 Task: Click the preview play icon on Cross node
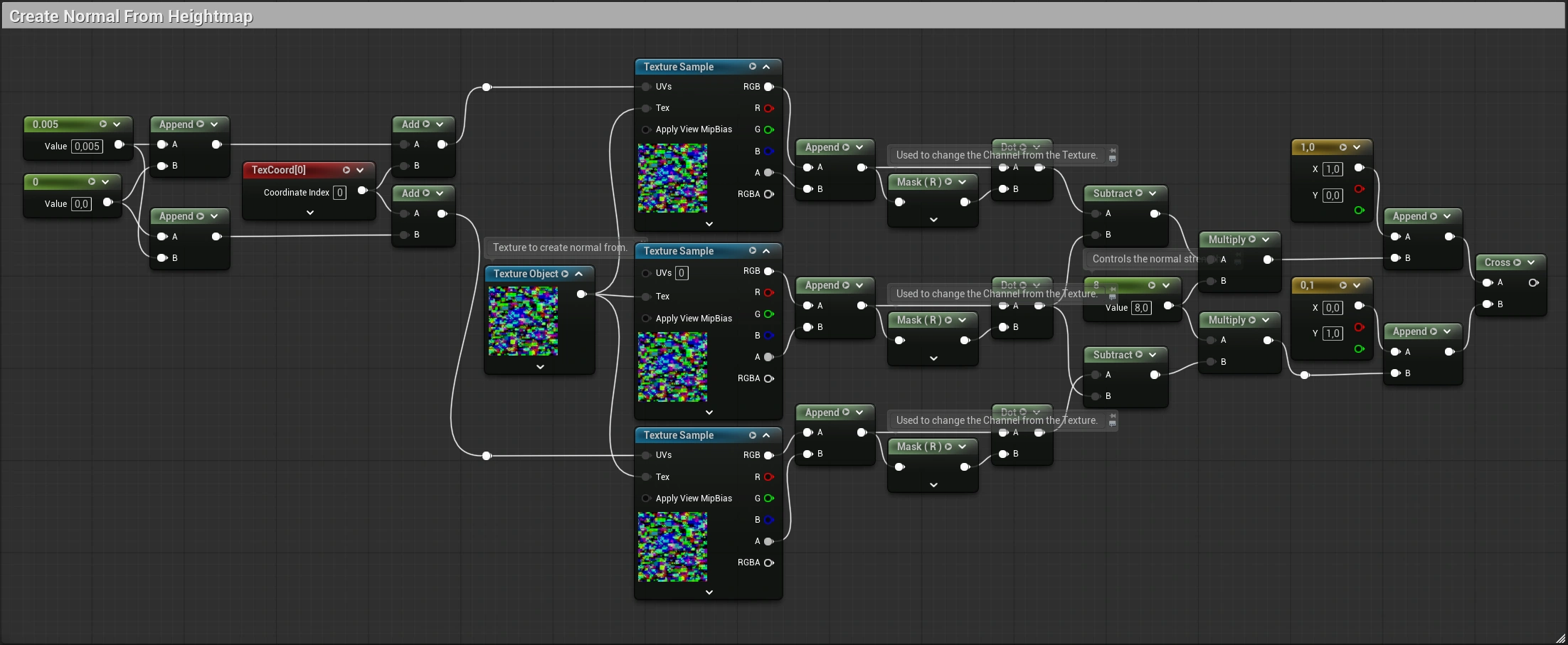click(1517, 262)
